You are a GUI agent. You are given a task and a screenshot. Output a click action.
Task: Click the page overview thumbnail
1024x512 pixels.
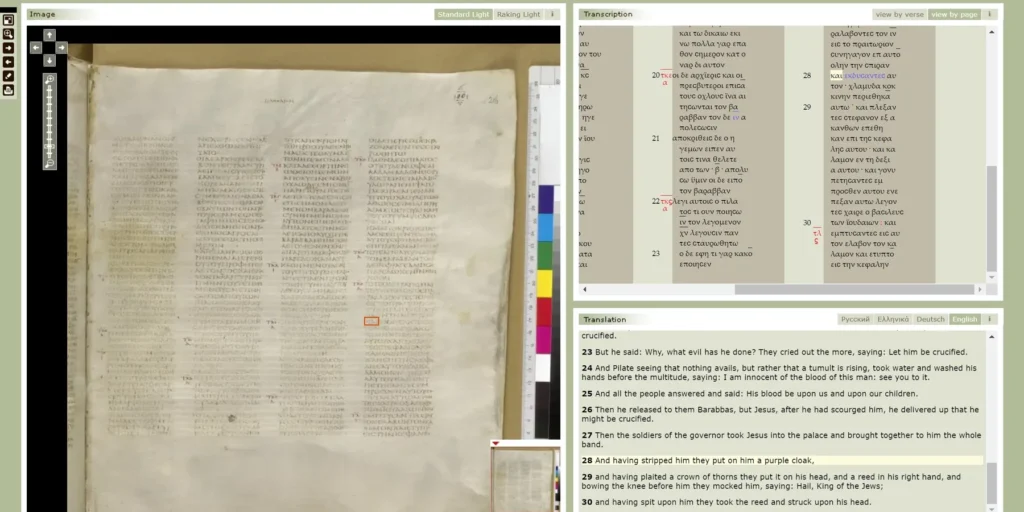pos(522,481)
